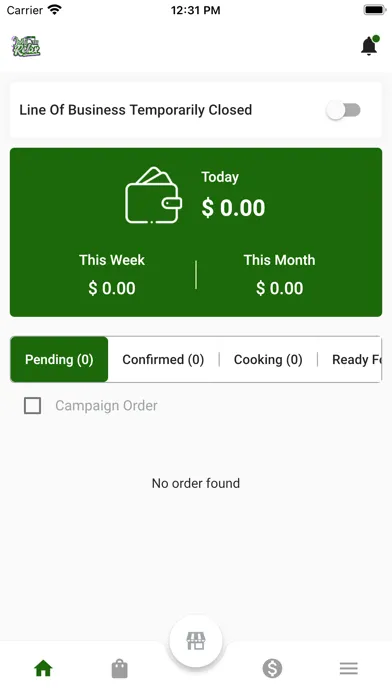
Task: Tap the This Week earnings amount
Action: (x=112, y=289)
